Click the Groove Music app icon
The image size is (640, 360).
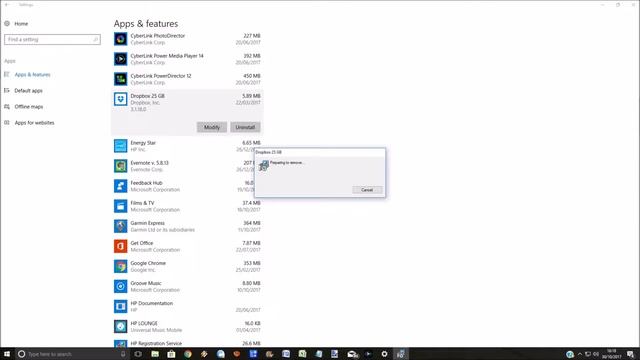pyautogui.click(x=120, y=287)
